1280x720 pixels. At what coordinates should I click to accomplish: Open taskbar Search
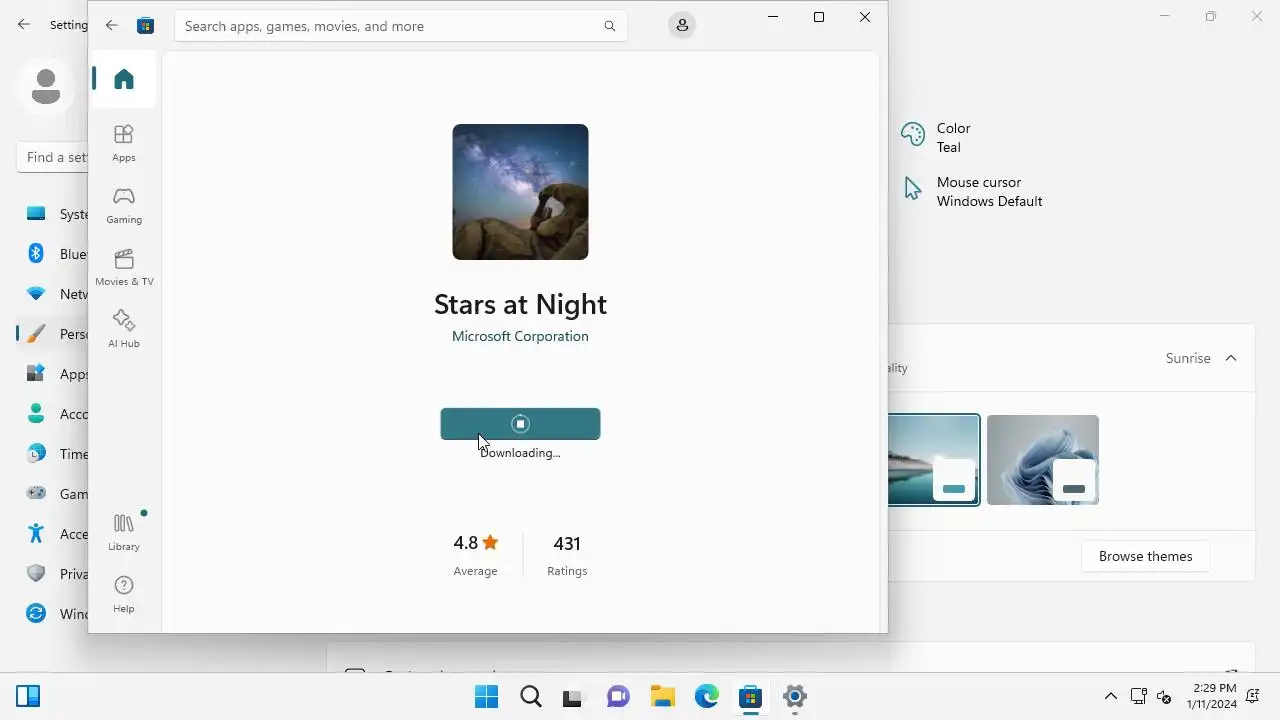tap(531, 697)
